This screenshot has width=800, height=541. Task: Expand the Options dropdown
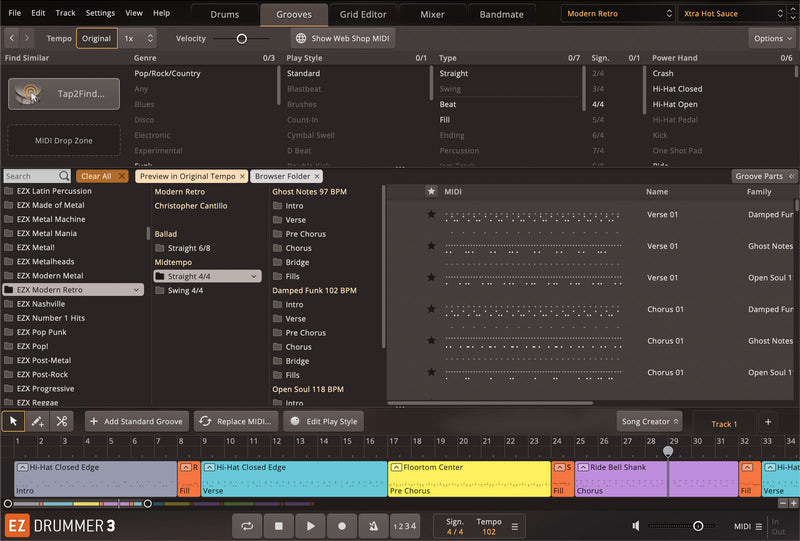coord(772,38)
